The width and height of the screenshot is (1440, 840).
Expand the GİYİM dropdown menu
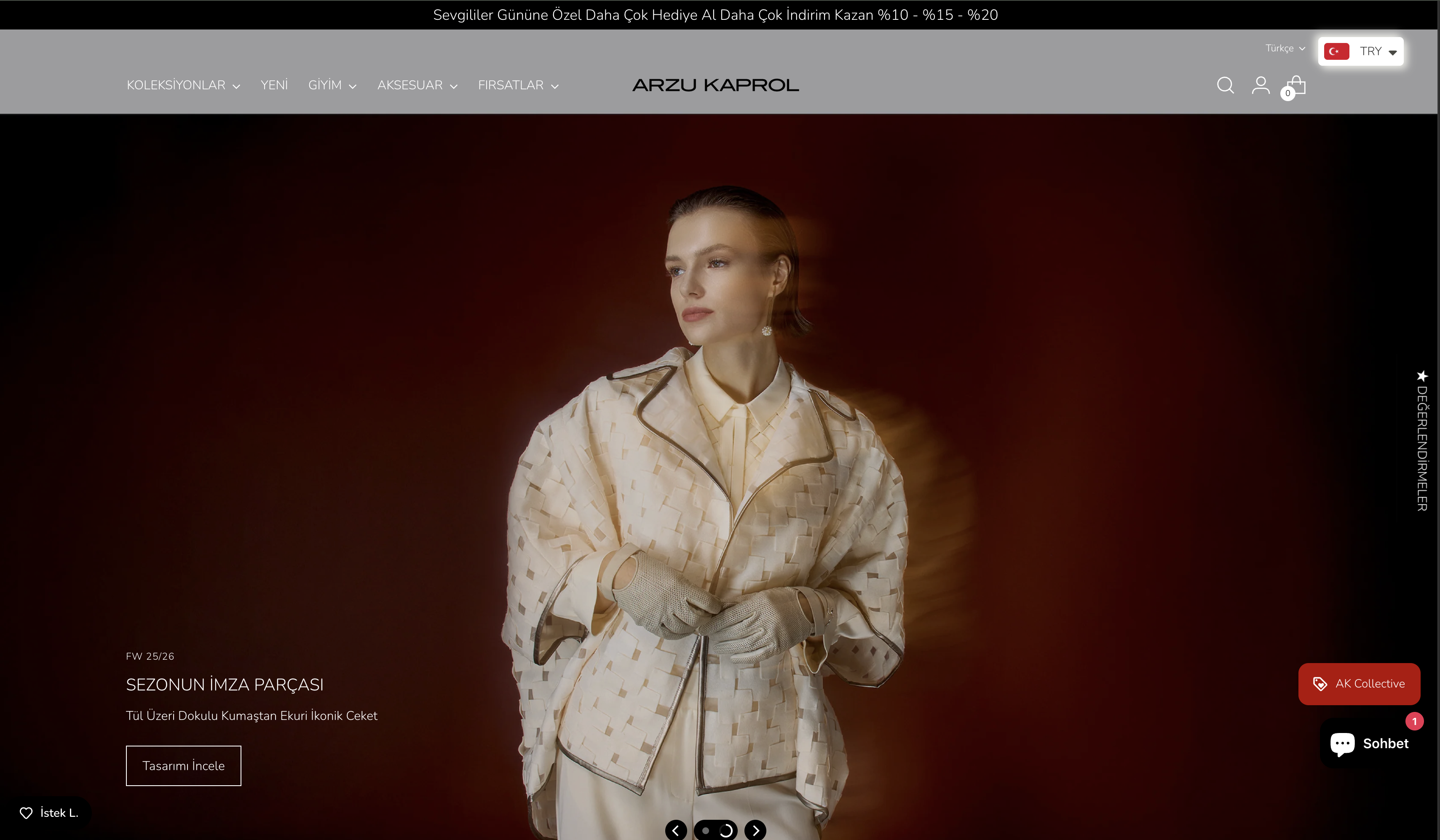(332, 85)
